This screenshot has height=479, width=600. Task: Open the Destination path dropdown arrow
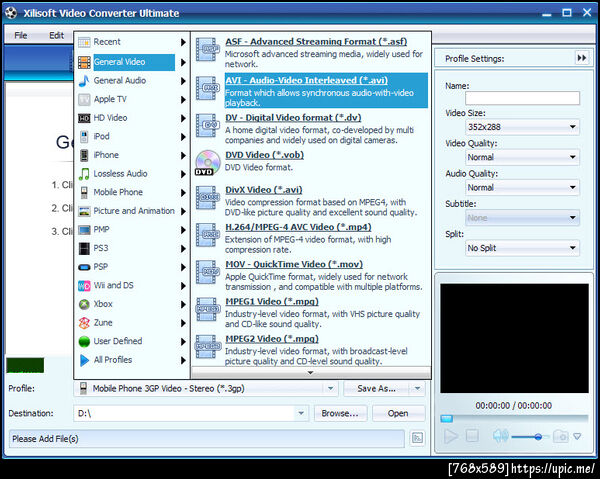coord(301,413)
